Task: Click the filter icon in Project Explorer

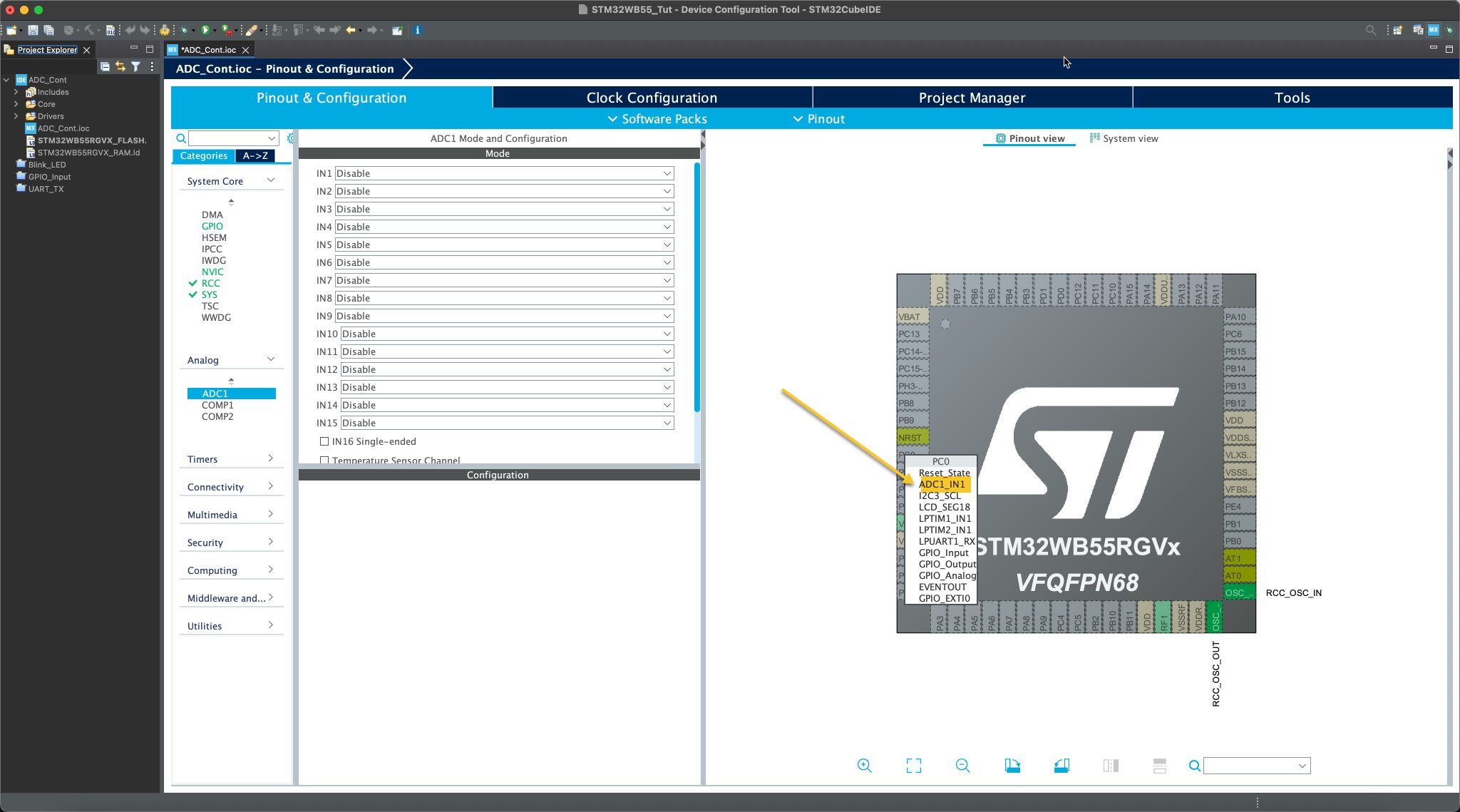Action: [x=135, y=66]
